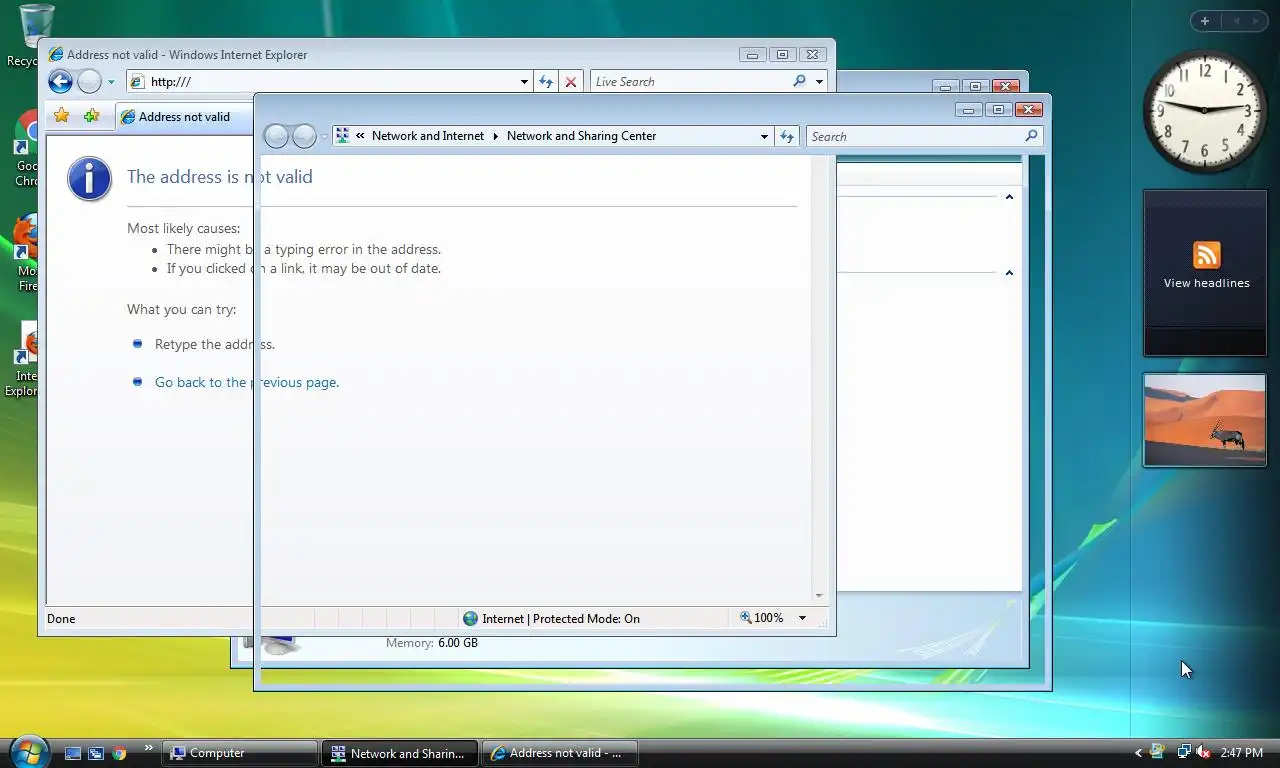Image resolution: width=1280 pixels, height=768 pixels.
Task: Expand the Network and Sharing Center address dropdown
Action: coord(764,136)
